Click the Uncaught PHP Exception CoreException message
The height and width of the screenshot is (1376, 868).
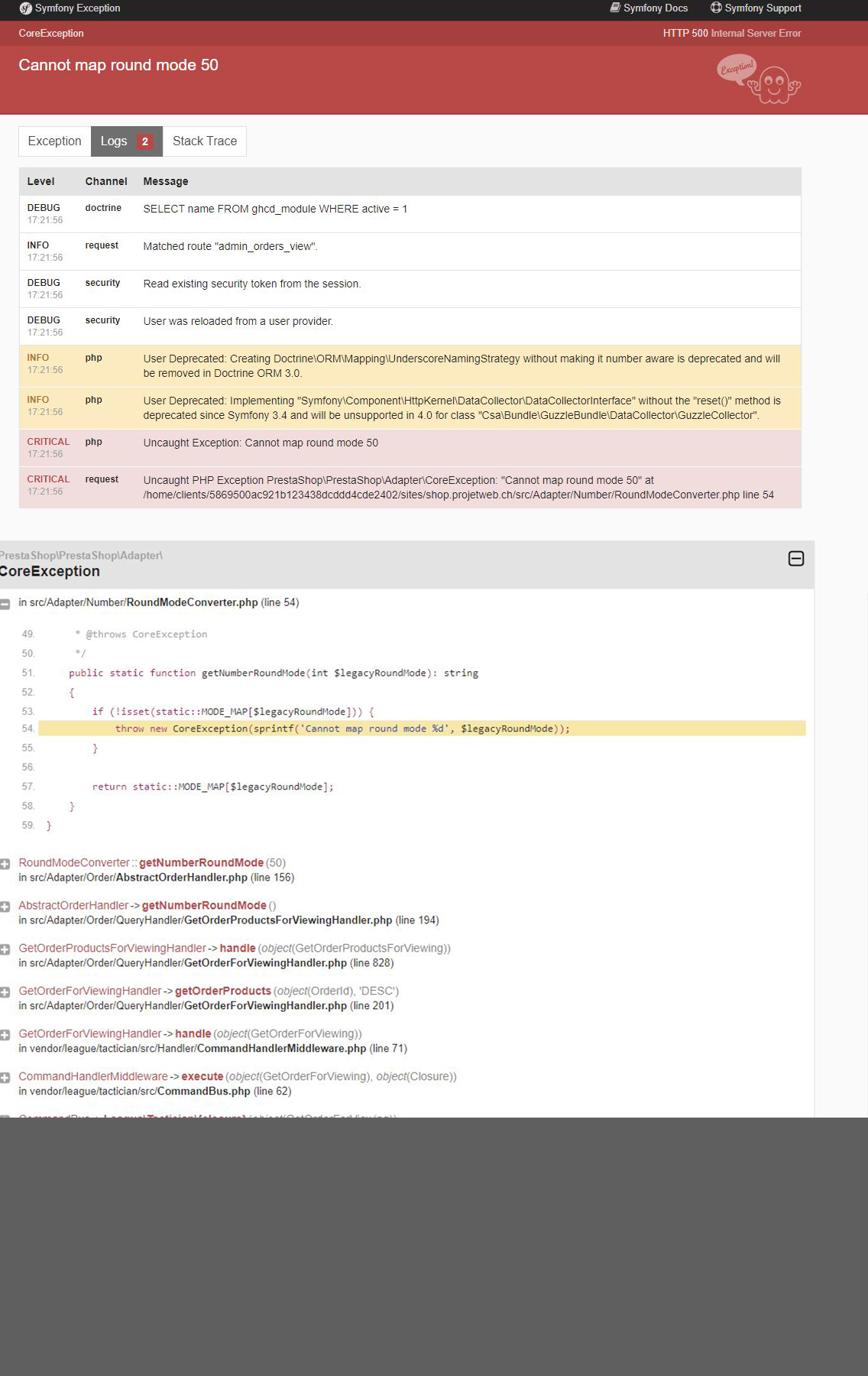tap(458, 487)
